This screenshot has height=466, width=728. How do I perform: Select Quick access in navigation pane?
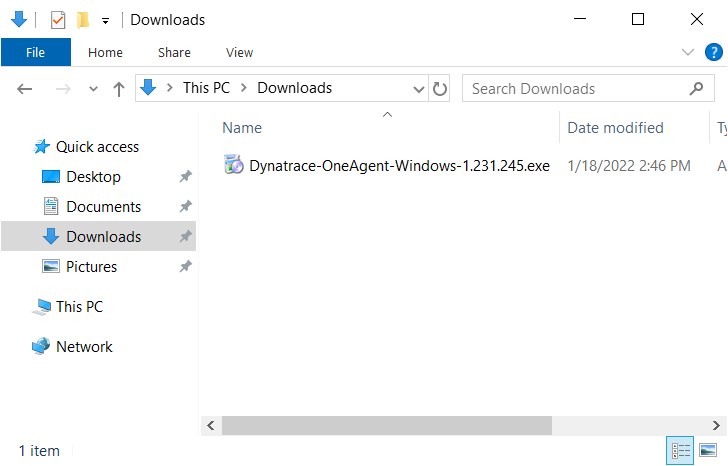pyautogui.click(x=97, y=147)
